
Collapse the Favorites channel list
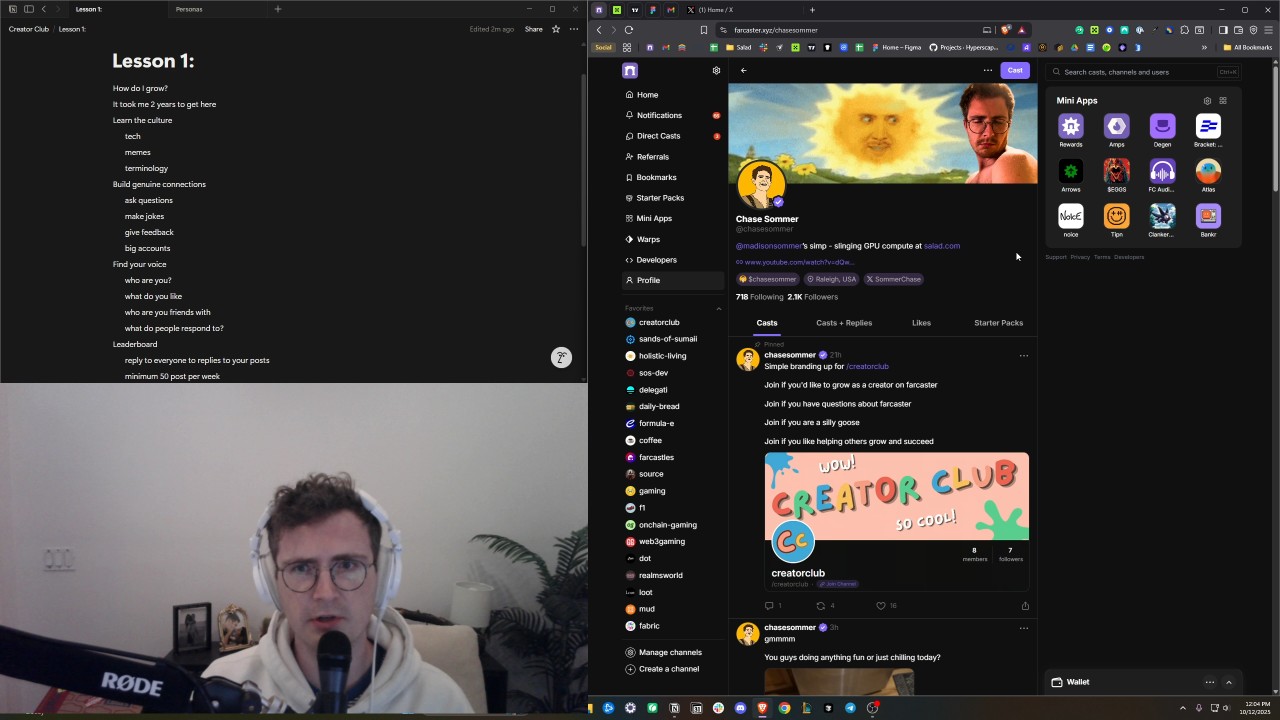[x=718, y=308]
